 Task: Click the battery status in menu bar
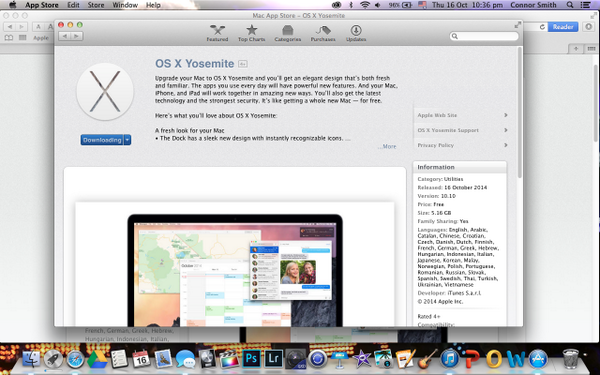click(400, 5)
